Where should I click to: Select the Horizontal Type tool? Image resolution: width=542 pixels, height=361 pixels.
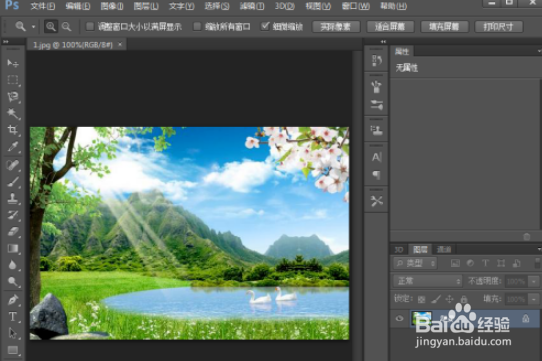pyautogui.click(x=13, y=316)
